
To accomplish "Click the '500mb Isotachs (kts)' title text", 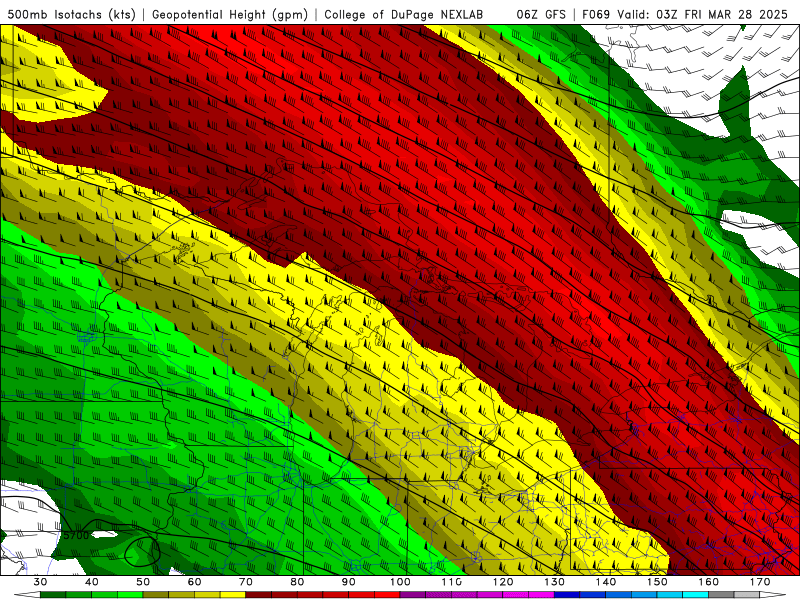I will tap(71, 14).
